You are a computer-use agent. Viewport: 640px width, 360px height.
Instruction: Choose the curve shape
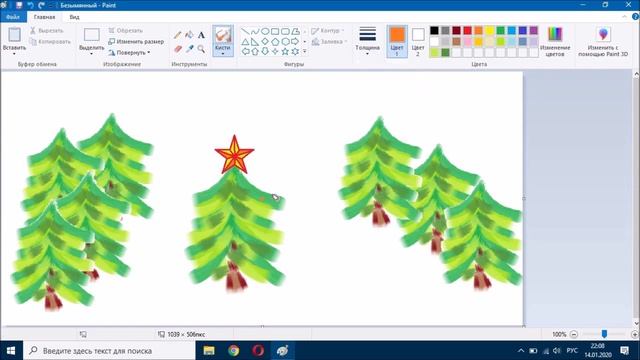click(x=255, y=31)
